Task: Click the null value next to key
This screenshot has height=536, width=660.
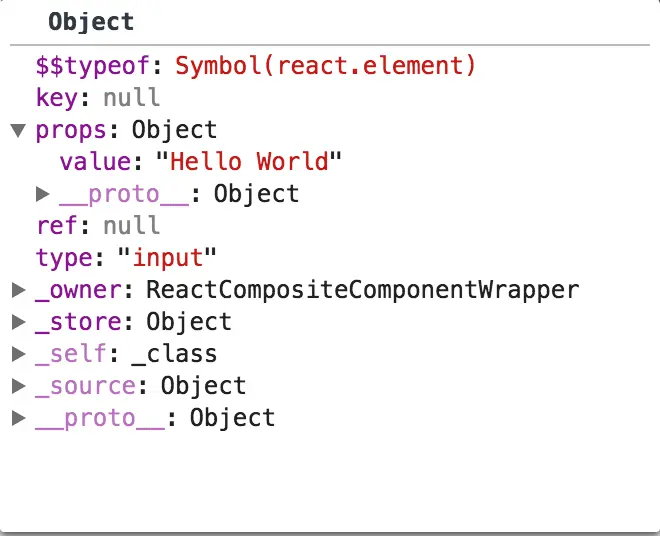Action: click(131, 98)
